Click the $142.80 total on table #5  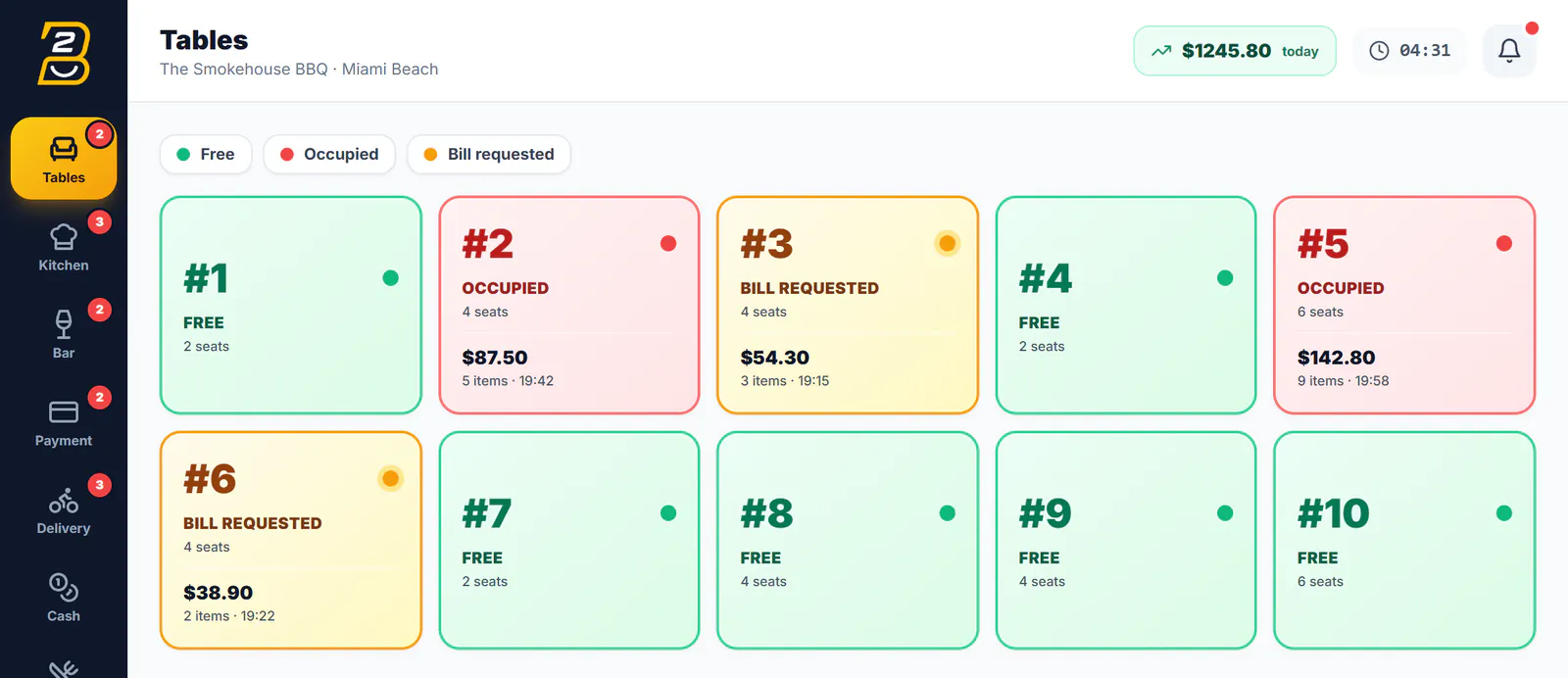click(x=1337, y=358)
